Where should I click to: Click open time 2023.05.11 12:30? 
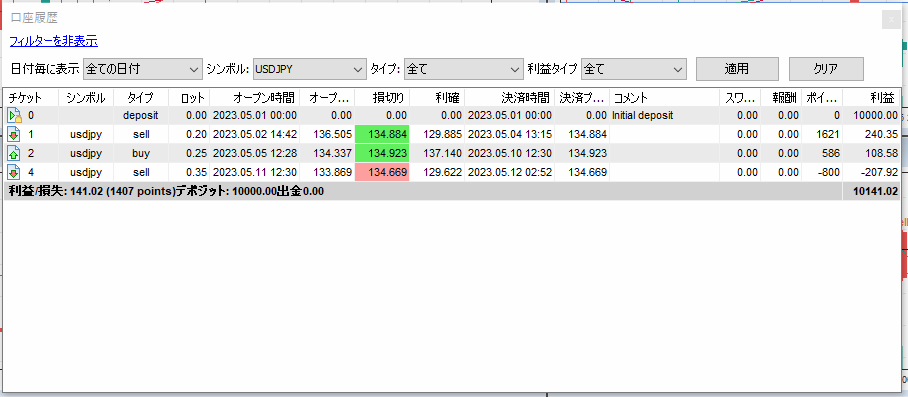click(255, 172)
